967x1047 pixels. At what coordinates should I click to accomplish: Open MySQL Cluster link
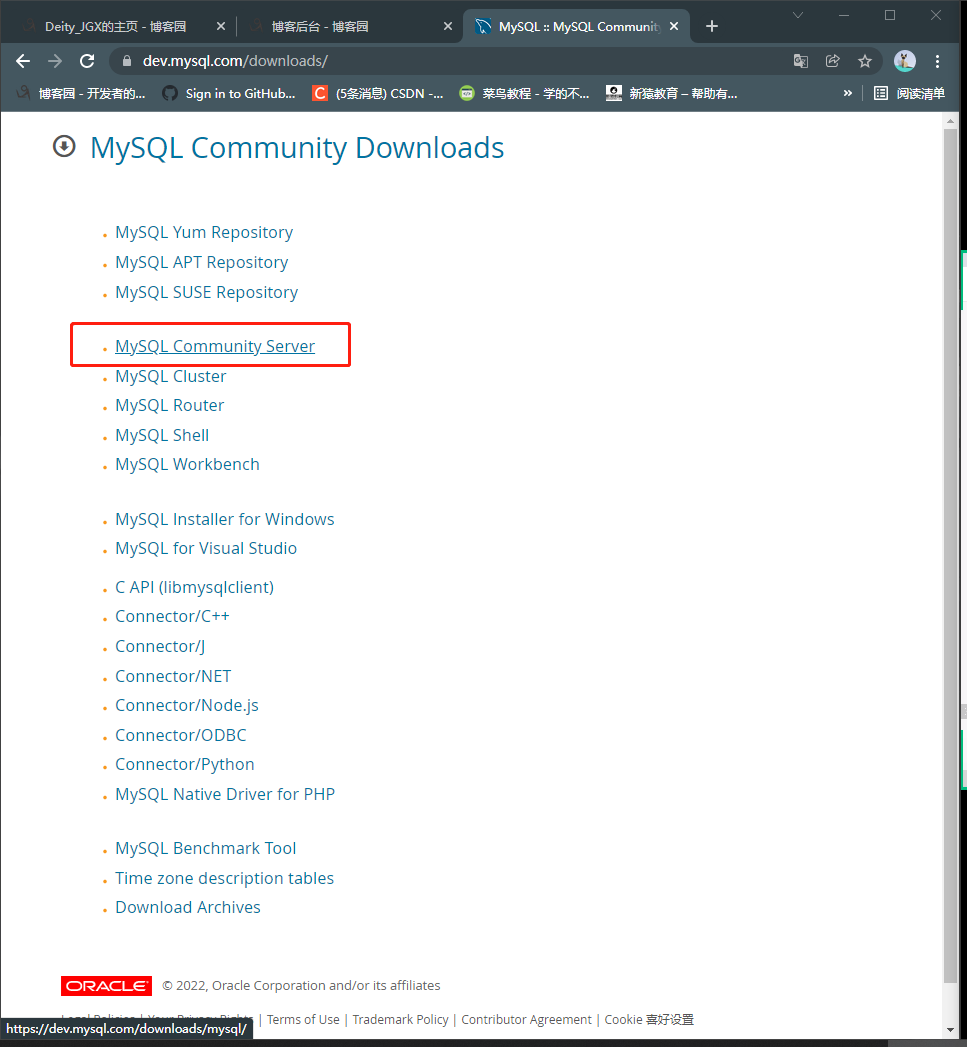[x=170, y=376]
